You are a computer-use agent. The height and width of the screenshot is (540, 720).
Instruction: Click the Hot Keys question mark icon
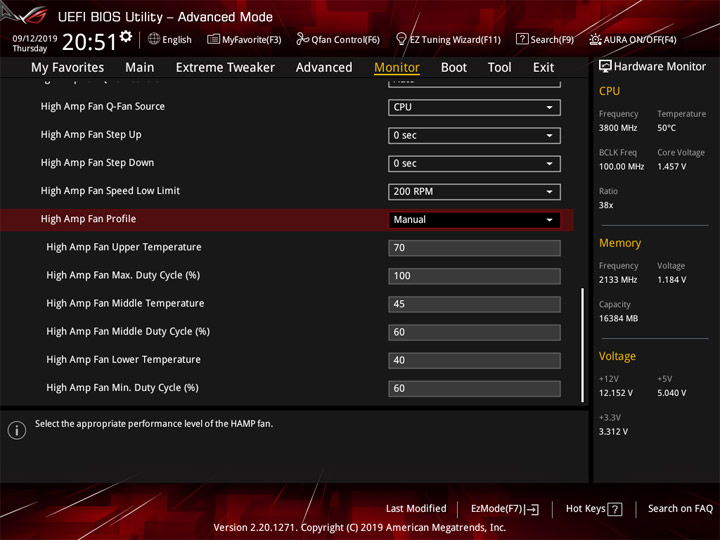pyautogui.click(x=615, y=509)
